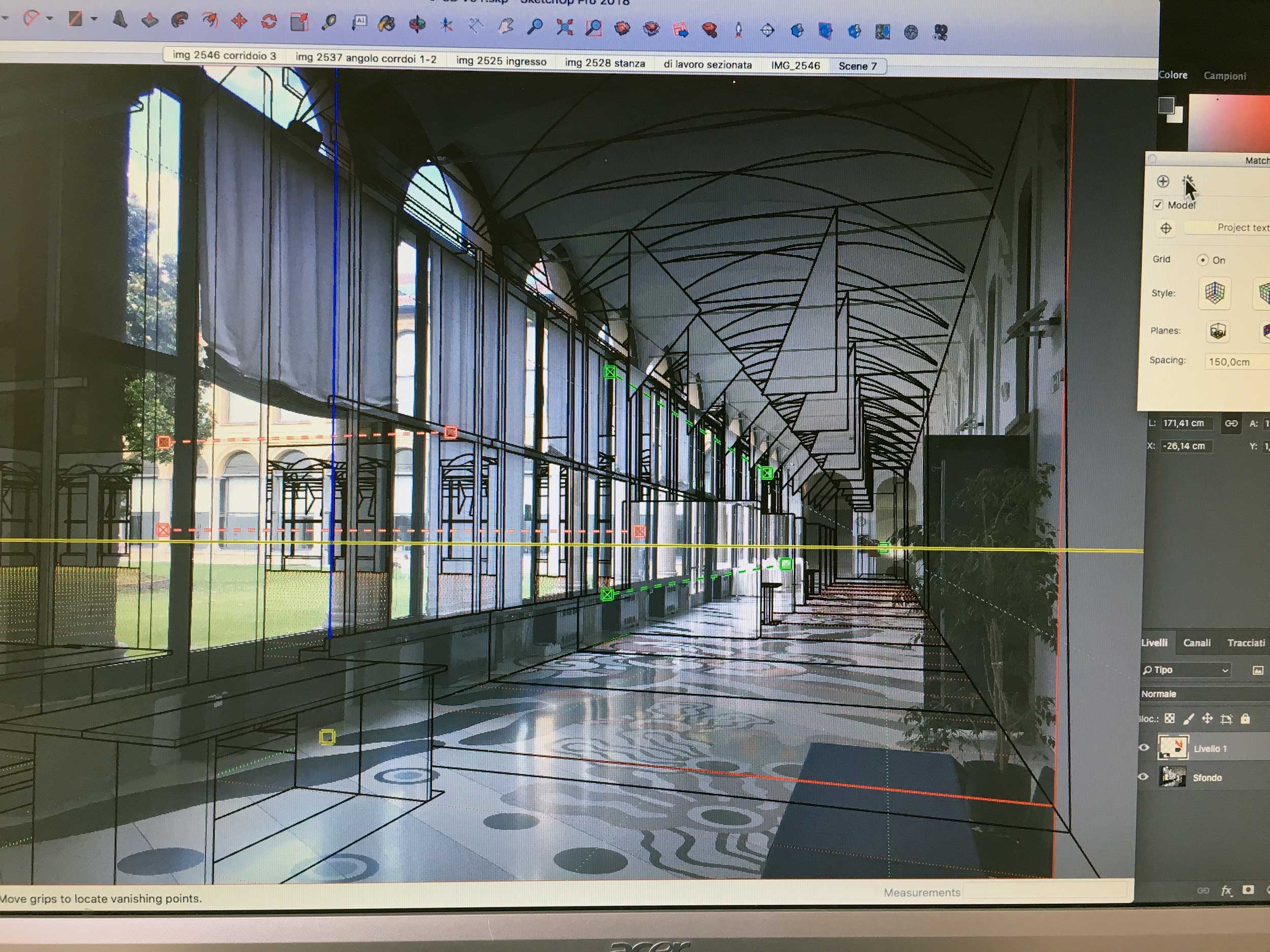Image resolution: width=1270 pixels, height=952 pixels.
Task: Click the Zoom Extents icon
Action: tap(564, 27)
